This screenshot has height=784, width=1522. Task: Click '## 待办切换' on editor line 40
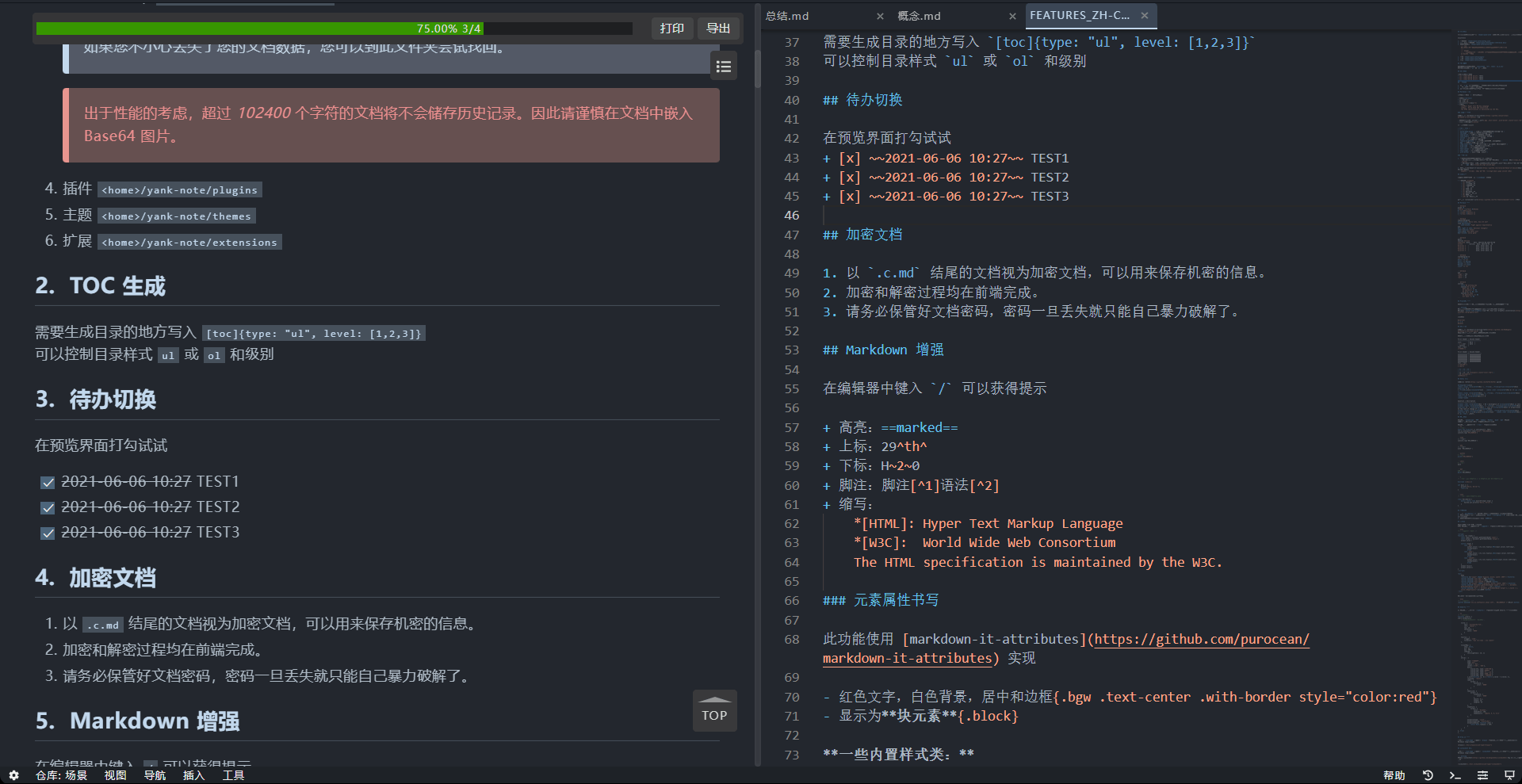pos(862,100)
